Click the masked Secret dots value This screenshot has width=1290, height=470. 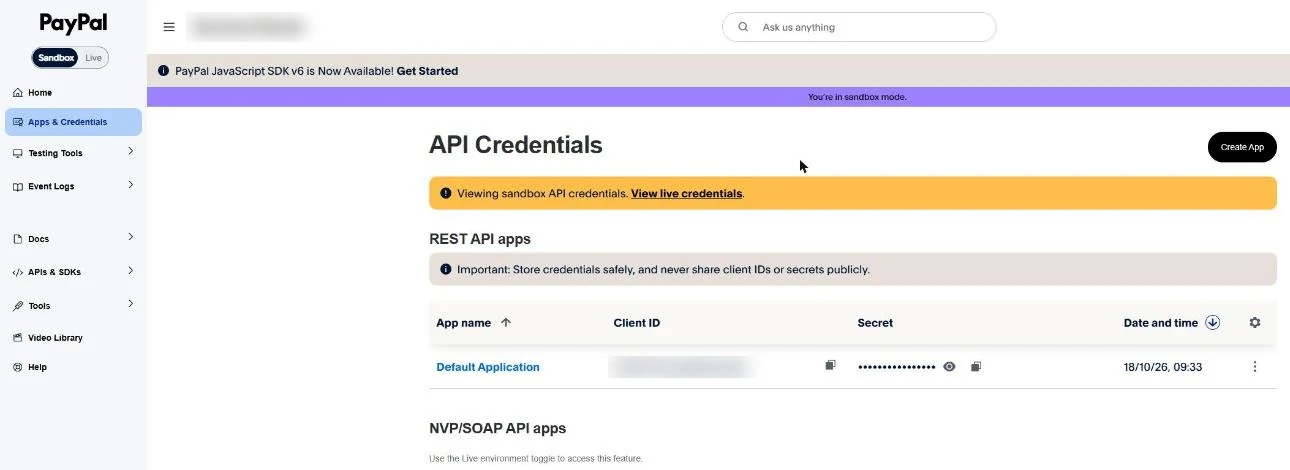coord(896,367)
